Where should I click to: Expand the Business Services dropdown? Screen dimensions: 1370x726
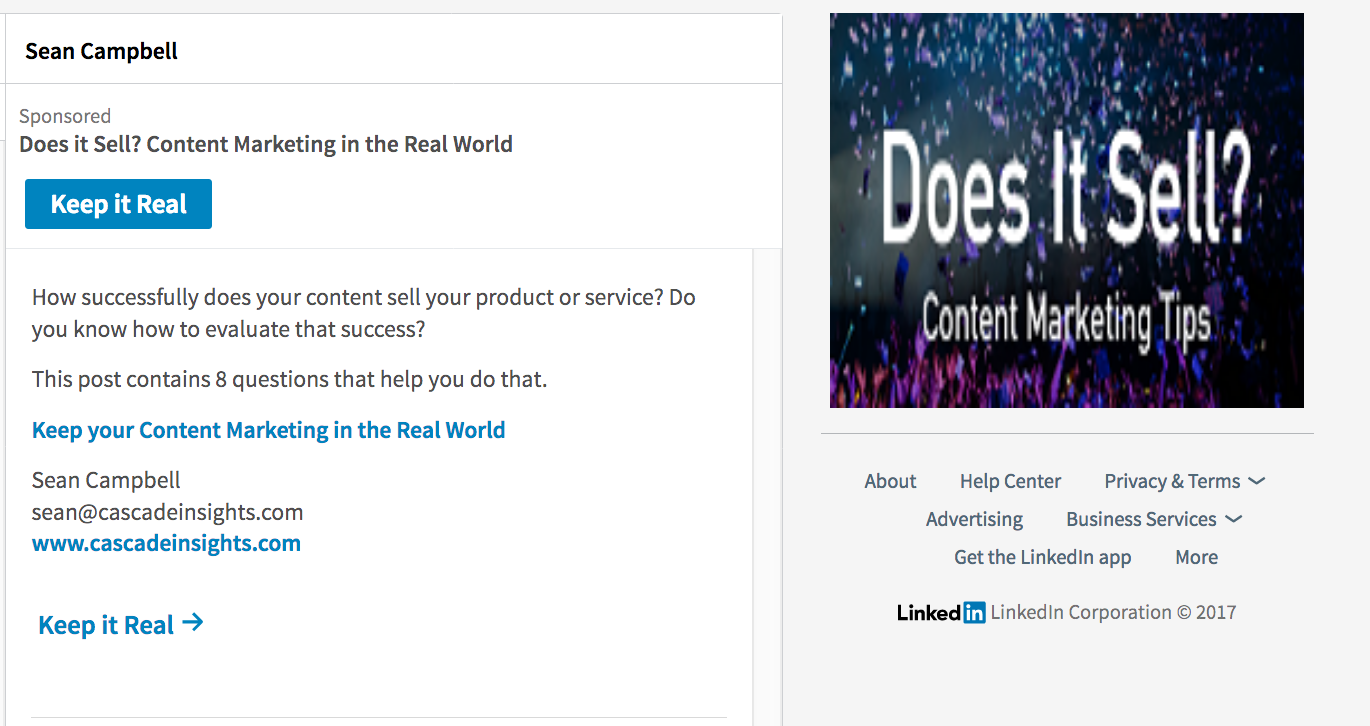[x=1141, y=519]
